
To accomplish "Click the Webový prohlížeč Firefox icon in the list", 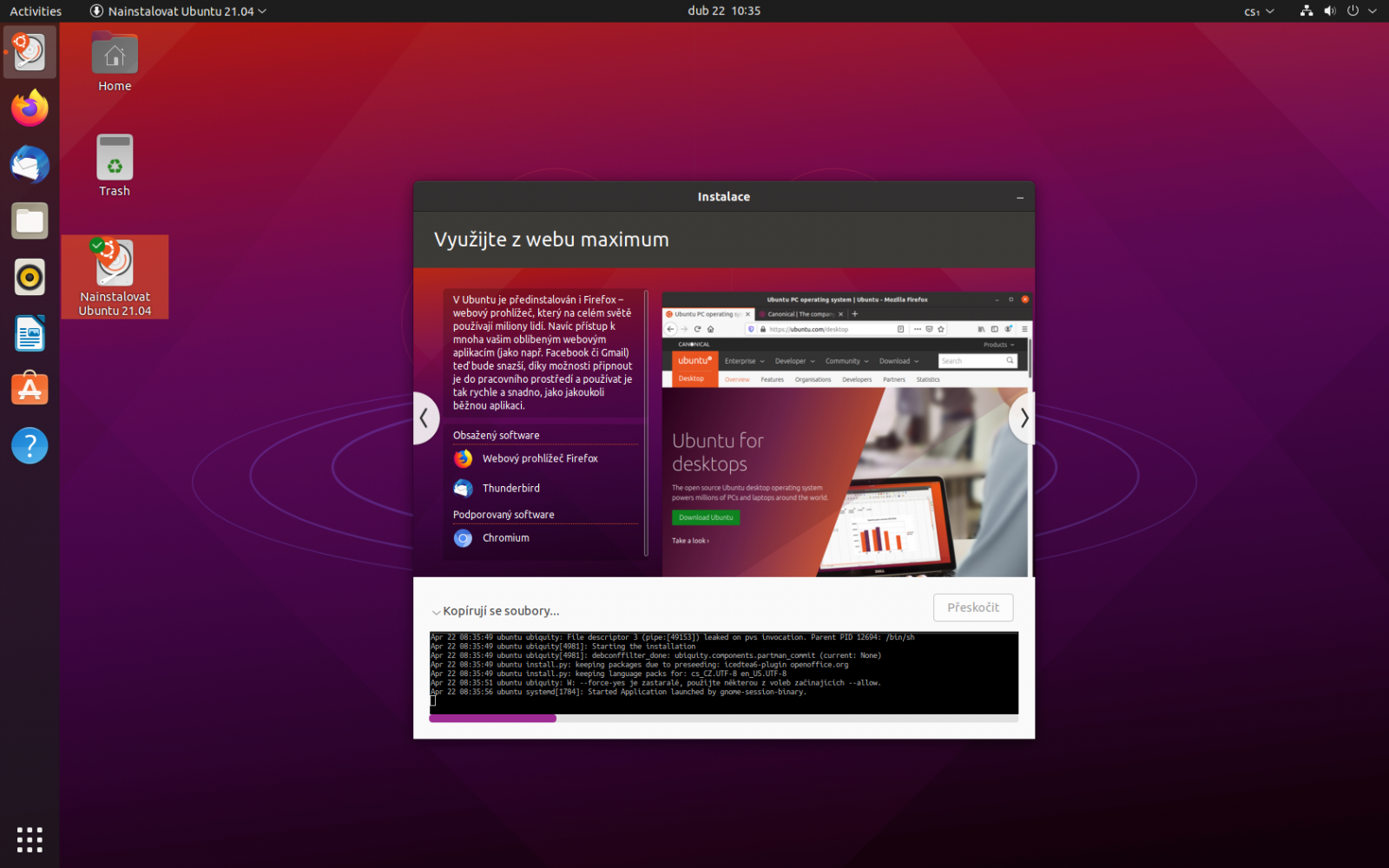I will (x=463, y=458).
